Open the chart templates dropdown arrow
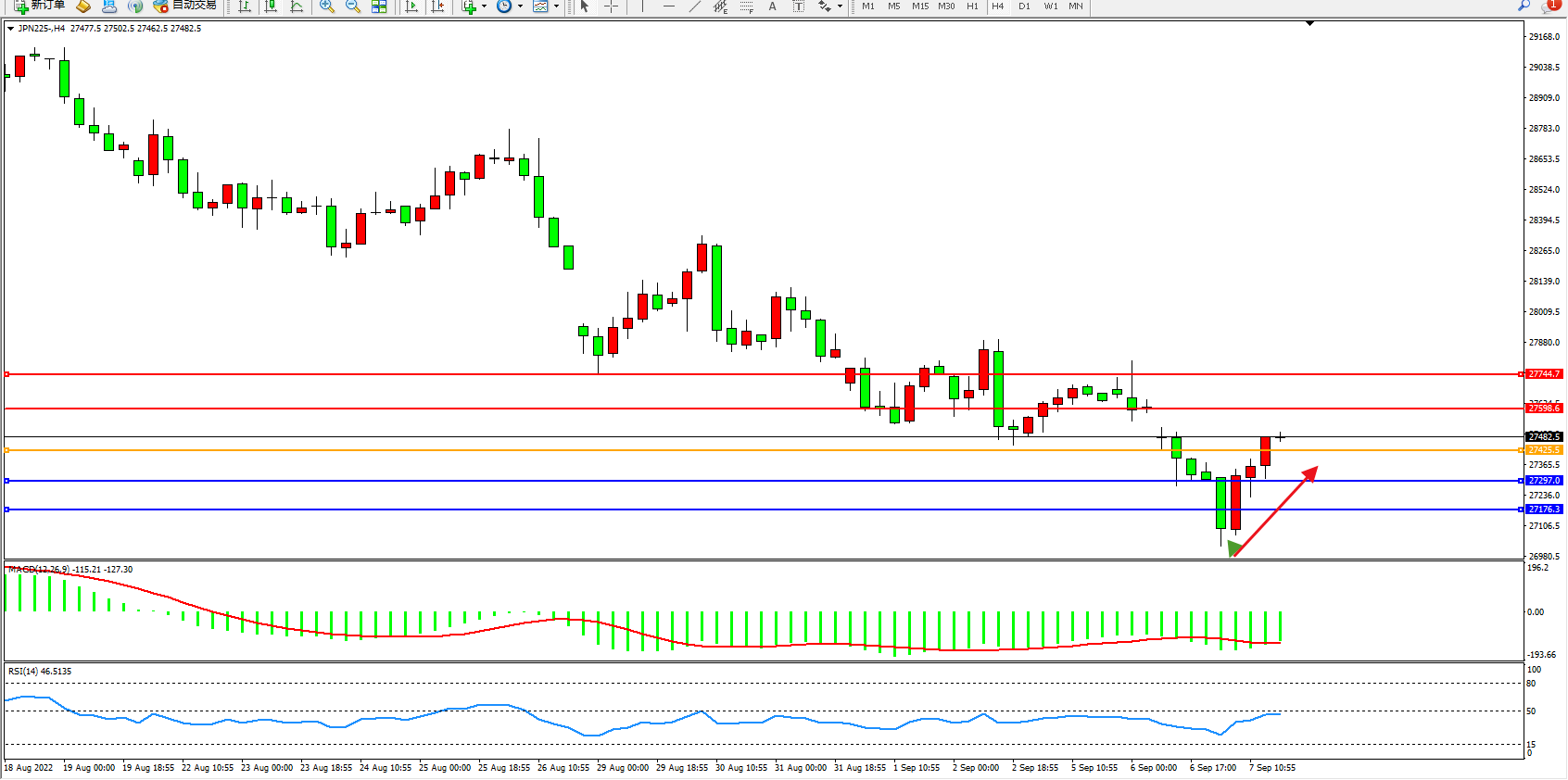This screenshot has height=780, width=1568. (556, 6)
